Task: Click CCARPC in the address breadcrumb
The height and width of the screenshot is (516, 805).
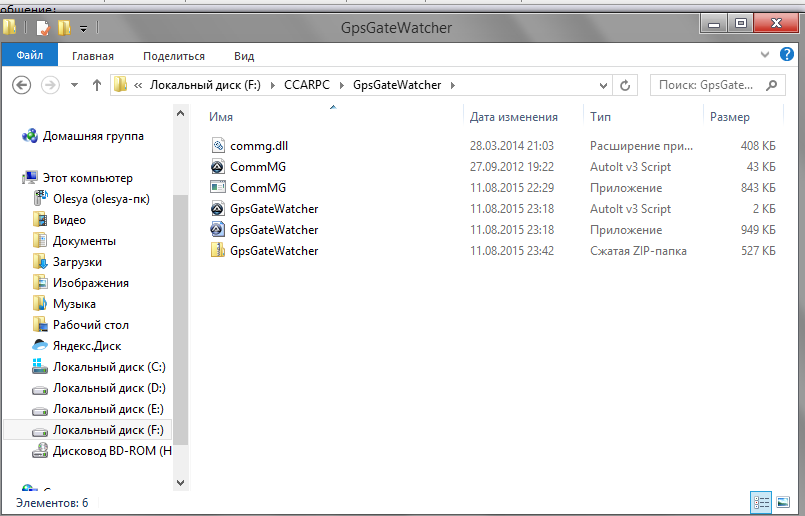Action: coord(308,86)
